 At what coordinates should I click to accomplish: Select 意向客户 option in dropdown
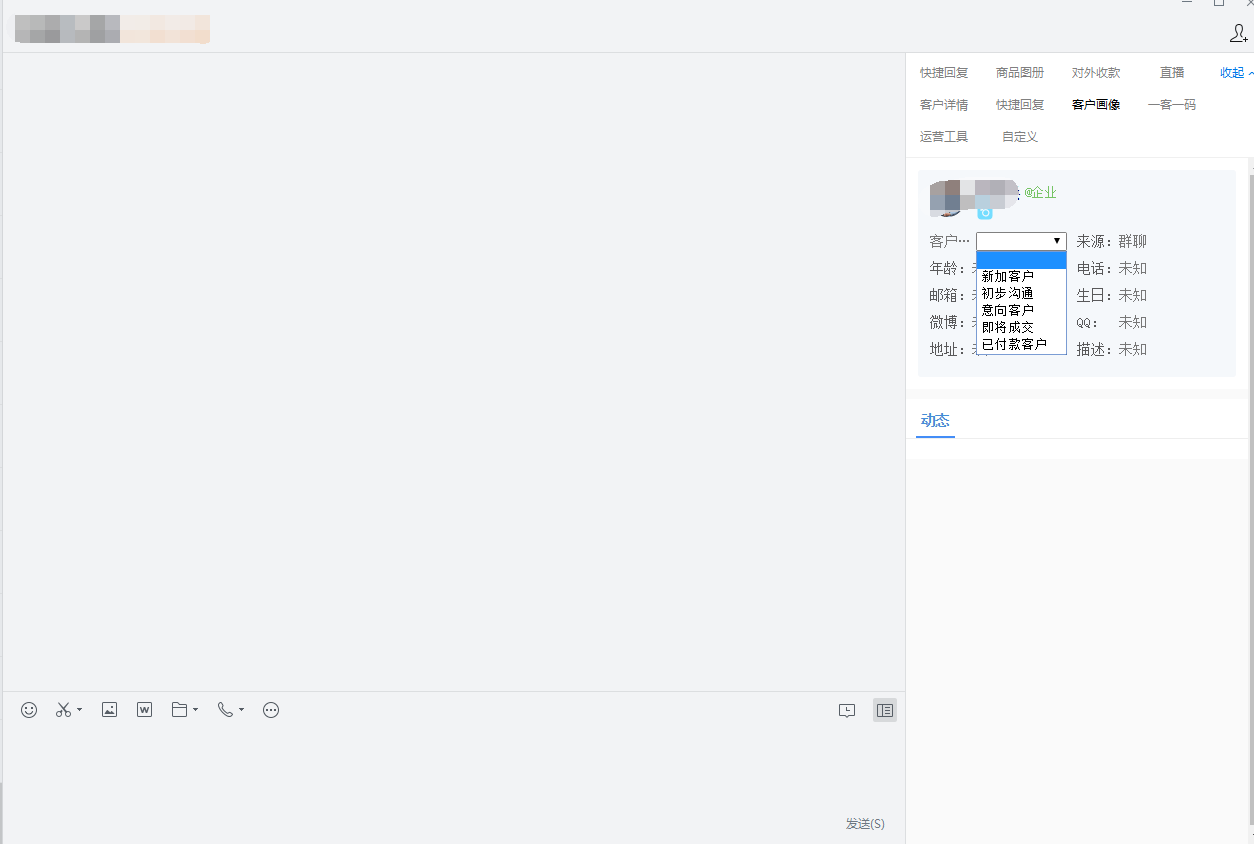1008,311
